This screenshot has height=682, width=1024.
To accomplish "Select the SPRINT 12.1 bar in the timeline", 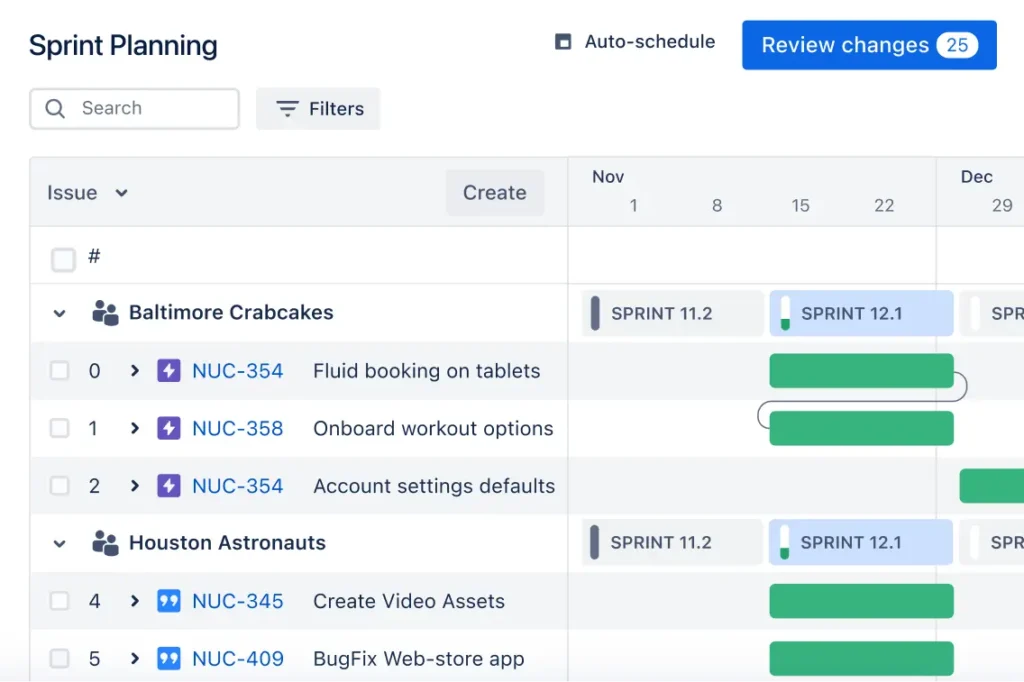I will tap(860, 313).
